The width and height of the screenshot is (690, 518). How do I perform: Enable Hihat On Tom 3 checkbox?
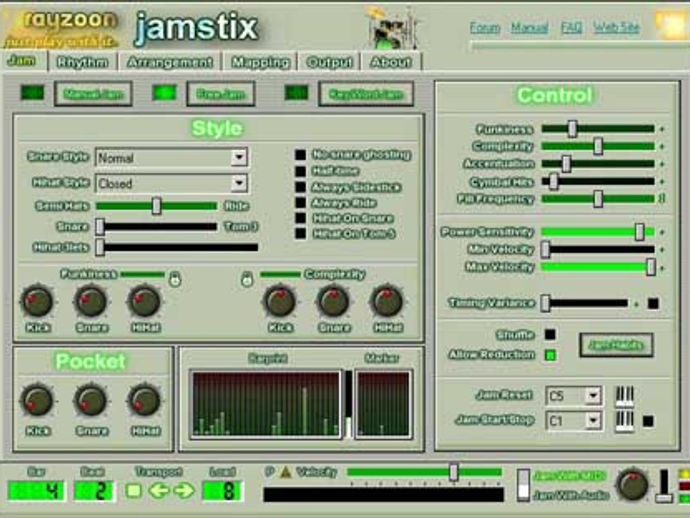(x=300, y=233)
